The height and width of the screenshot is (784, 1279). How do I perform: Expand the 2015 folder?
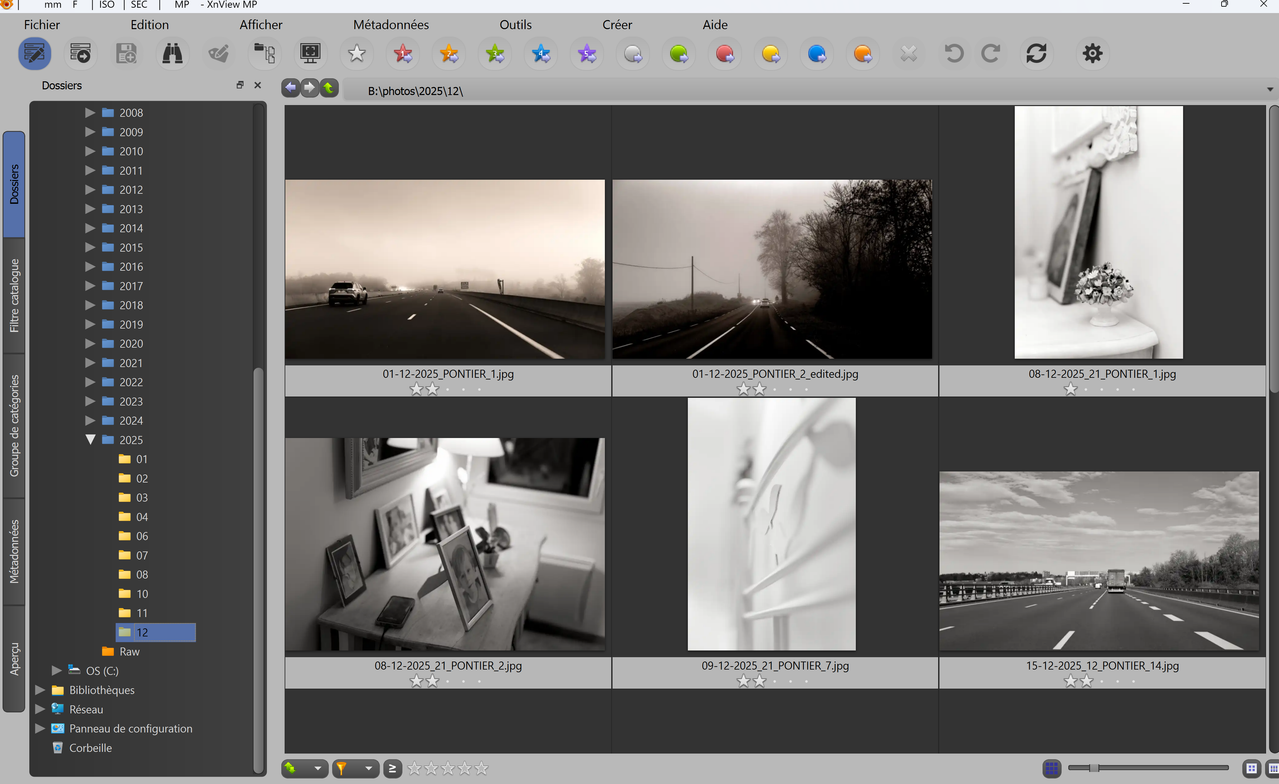(90, 247)
